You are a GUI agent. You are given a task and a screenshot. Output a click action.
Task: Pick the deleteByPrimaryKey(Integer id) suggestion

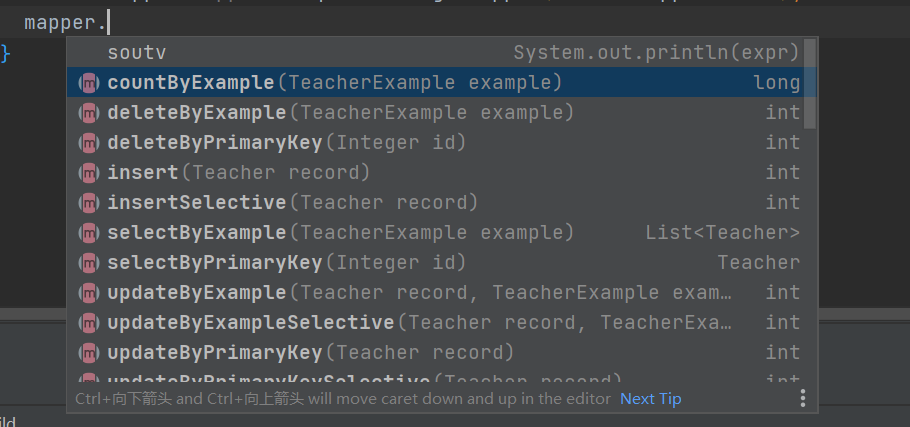[286, 143]
